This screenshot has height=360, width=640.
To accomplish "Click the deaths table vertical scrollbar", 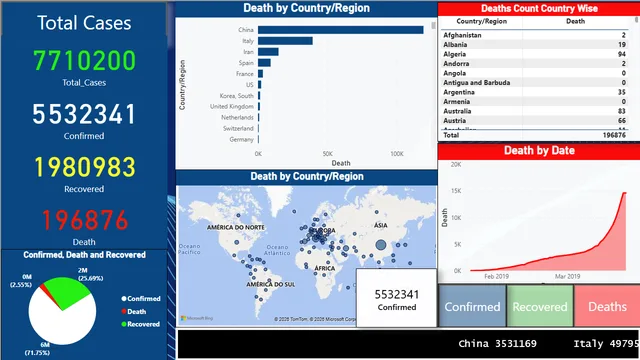I will (x=636, y=20).
